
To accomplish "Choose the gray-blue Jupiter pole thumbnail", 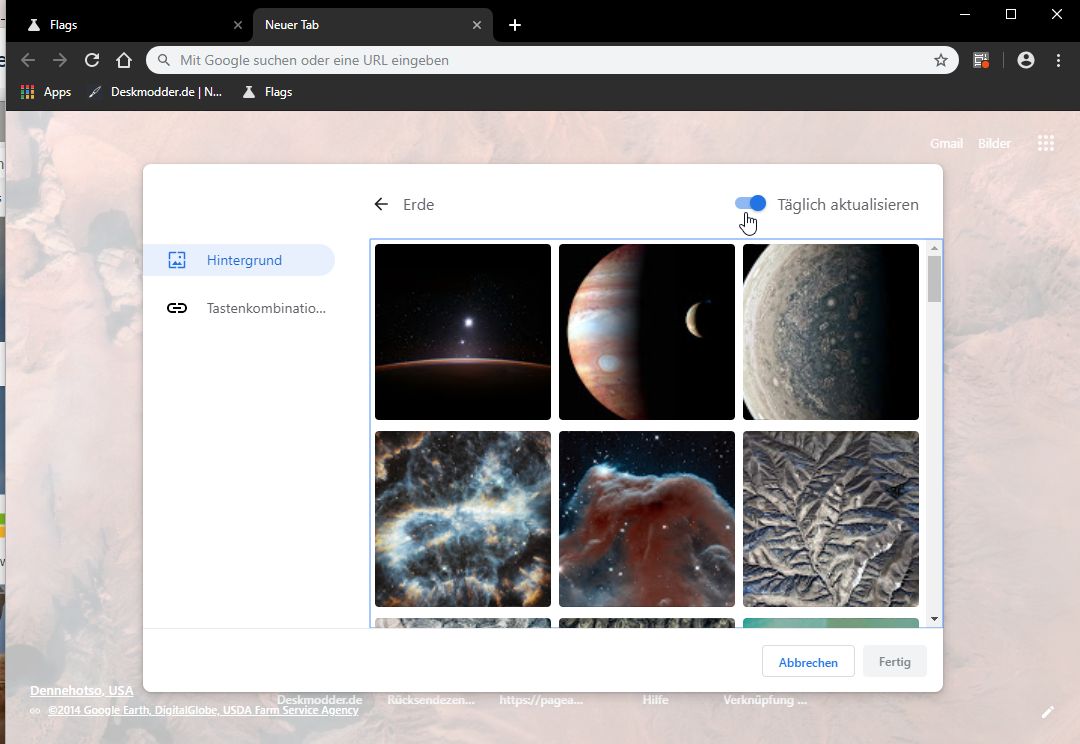I will click(x=831, y=332).
